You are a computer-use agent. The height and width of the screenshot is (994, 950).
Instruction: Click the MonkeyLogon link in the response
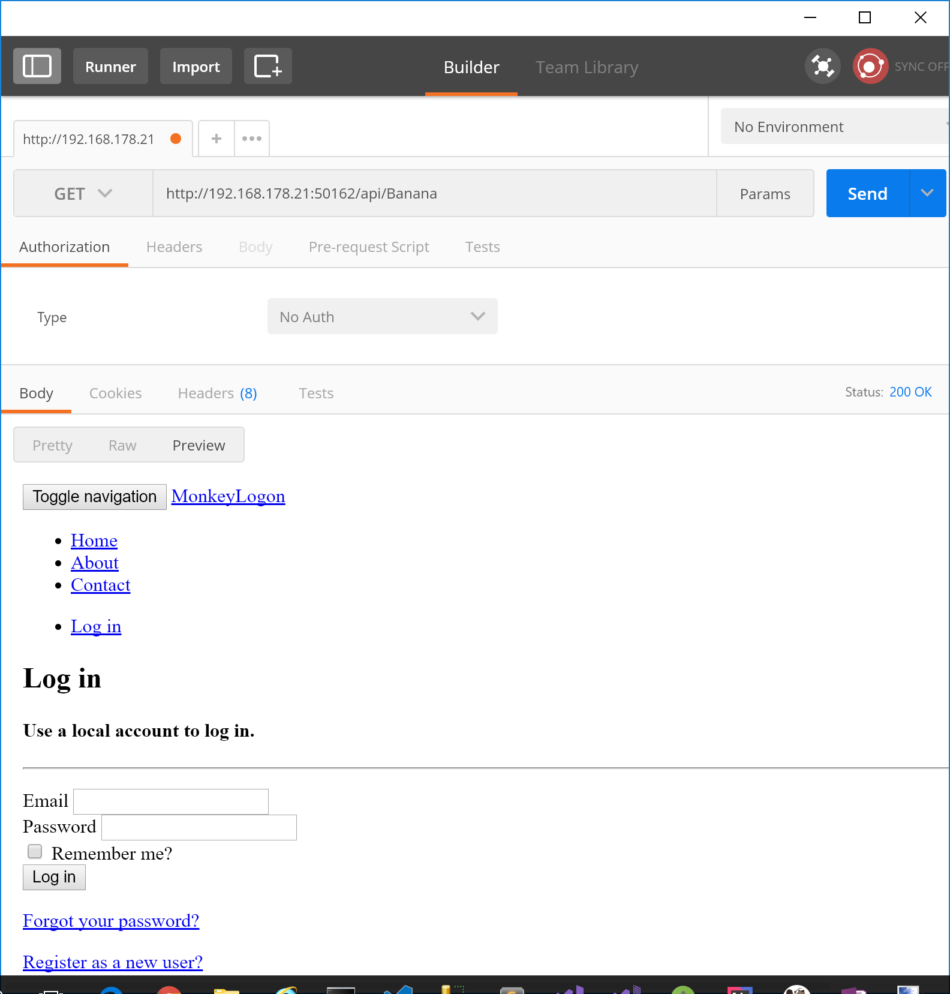coord(228,496)
